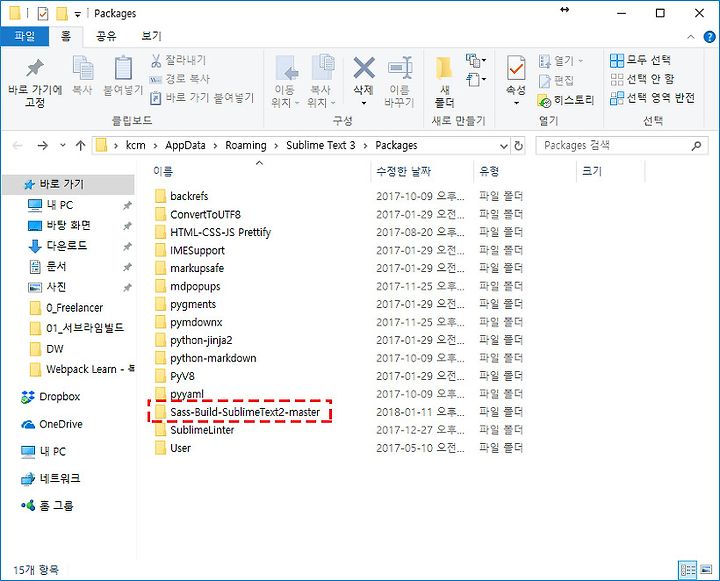Click the Properties (속성) icon
Viewport: 720px width, 581px height.
516,68
